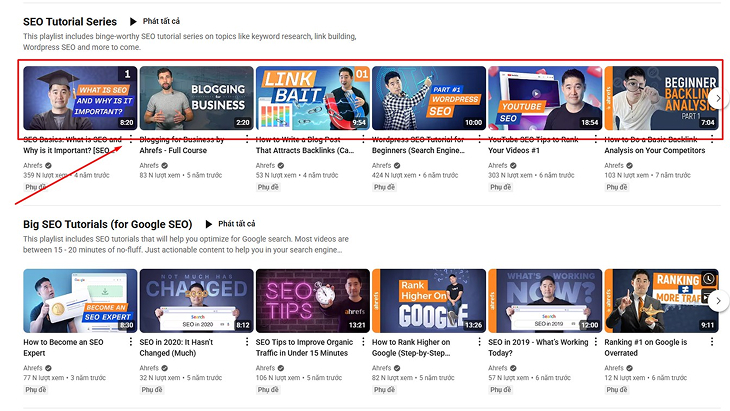Screen dimensions: 730x411
Task: Open 'SEO in 2019 - What's Working Today?' title
Action: (538, 348)
